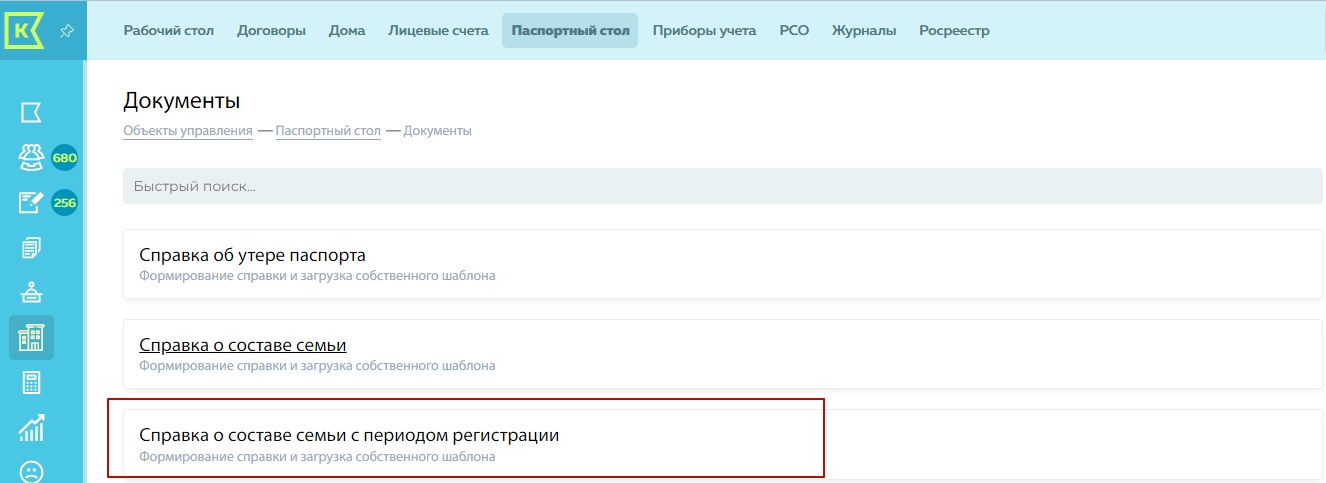1326x483 pixels.
Task: Open the flag icon in the sidebar
Action: point(31,112)
